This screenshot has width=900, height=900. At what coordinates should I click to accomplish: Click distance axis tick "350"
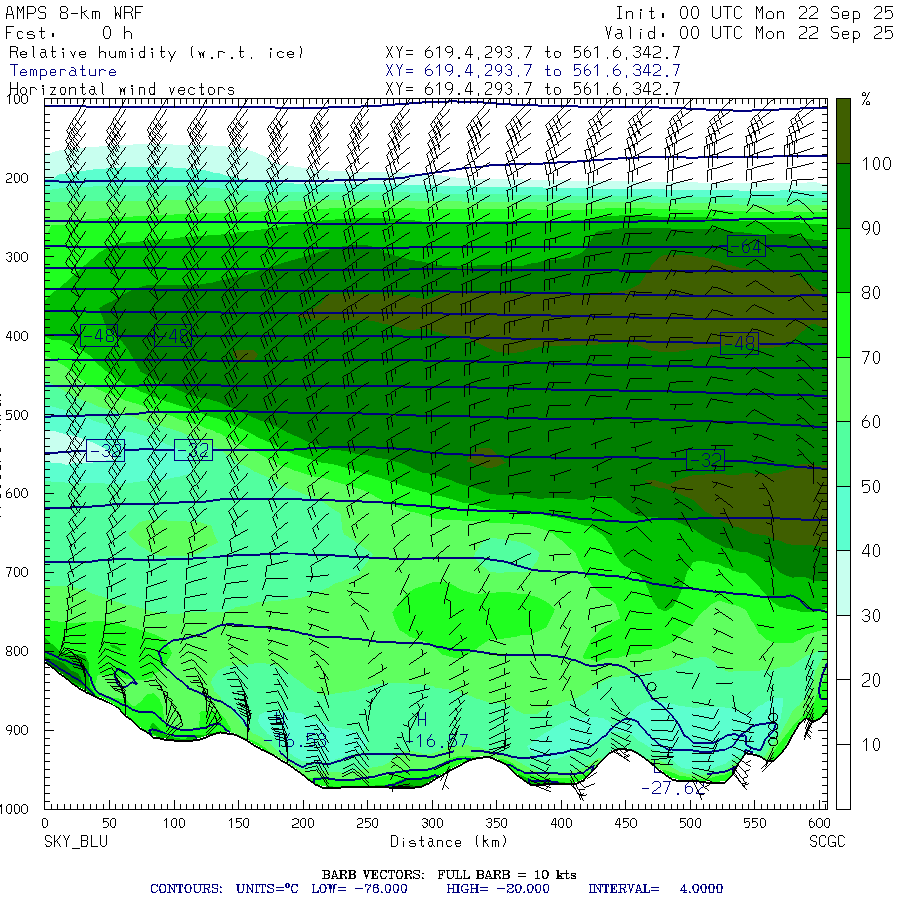[496, 823]
